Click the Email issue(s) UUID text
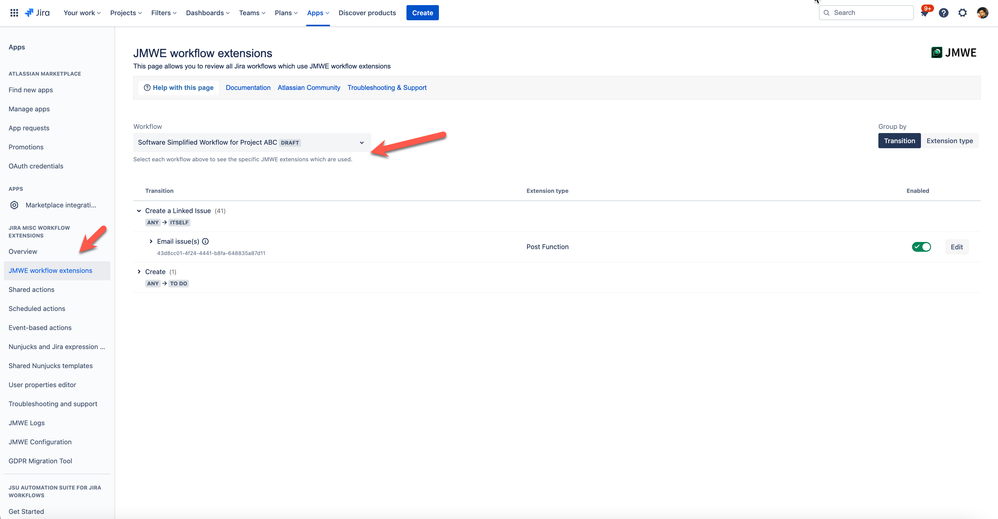The width and height of the screenshot is (998, 519). click(x=211, y=253)
